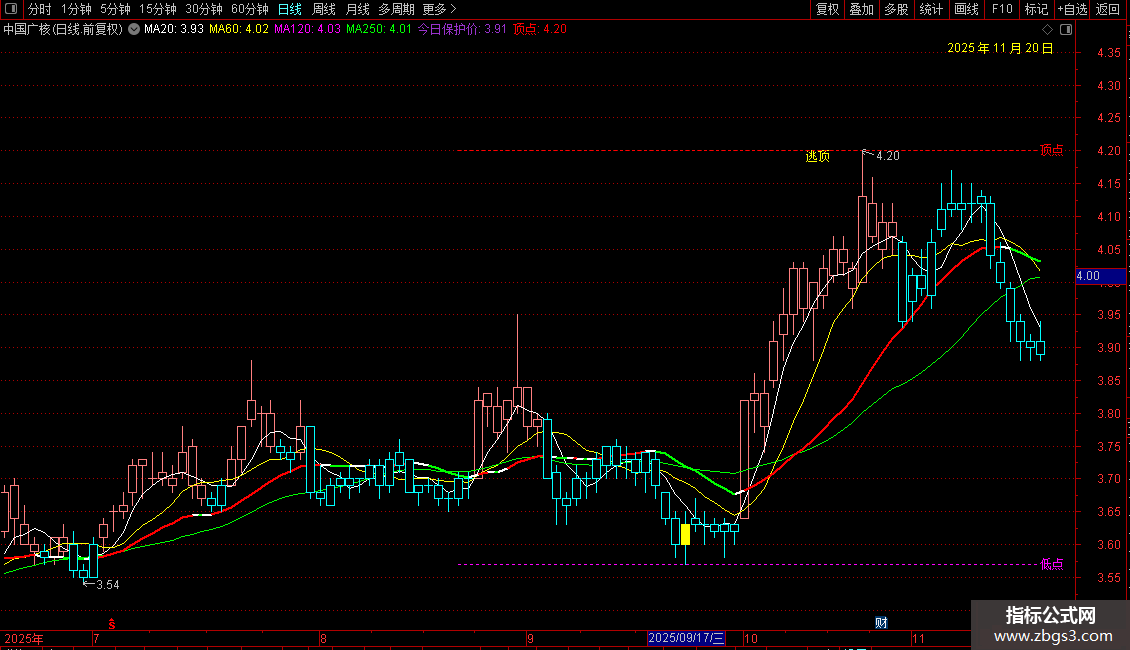This screenshot has width=1130, height=650.
Task: Click the 逃顶 signal label
Action: click(x=817, y=156)
